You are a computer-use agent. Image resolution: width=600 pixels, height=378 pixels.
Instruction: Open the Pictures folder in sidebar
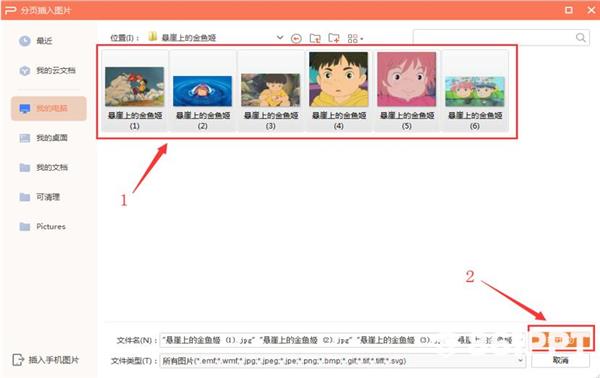tap(42, 226)
